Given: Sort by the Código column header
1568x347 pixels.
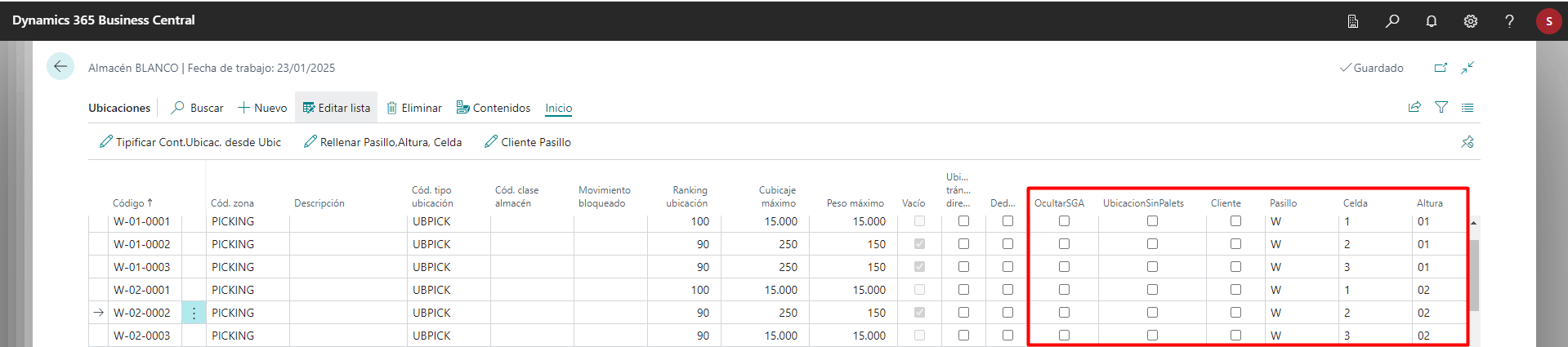Looking at the screenshot, I should coord(132,203).
